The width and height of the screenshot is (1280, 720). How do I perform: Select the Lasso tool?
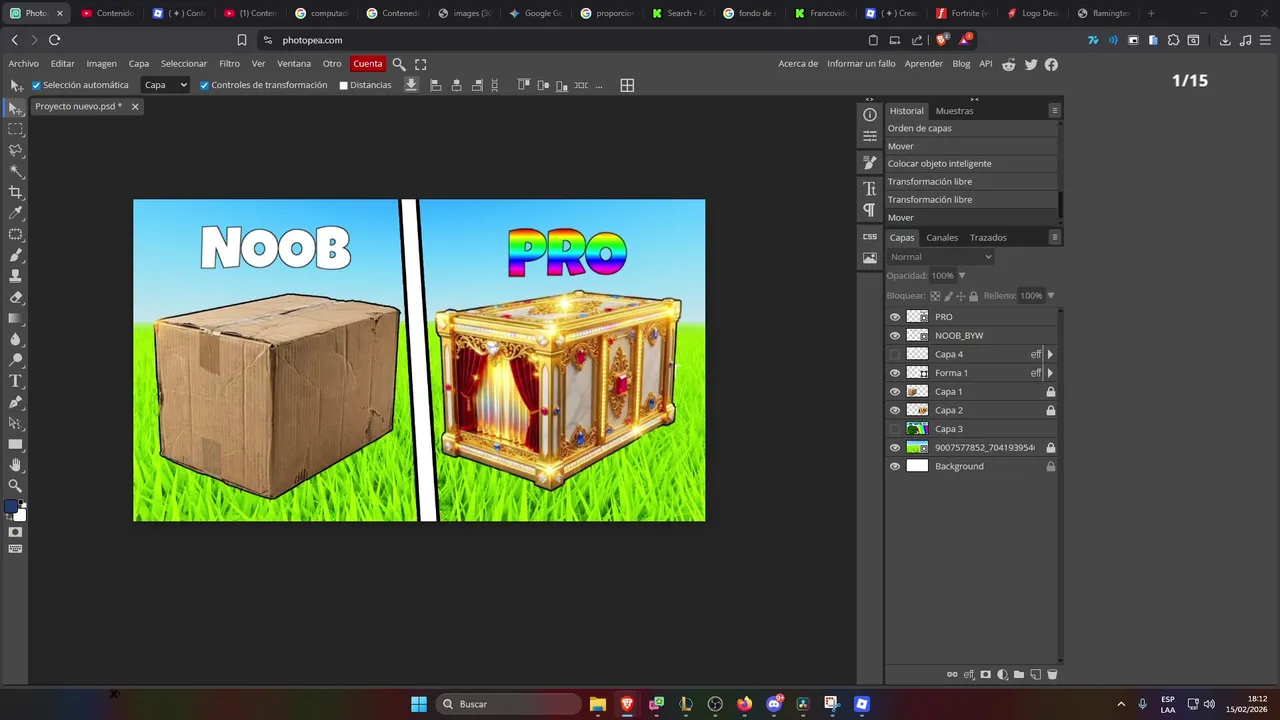15,150
